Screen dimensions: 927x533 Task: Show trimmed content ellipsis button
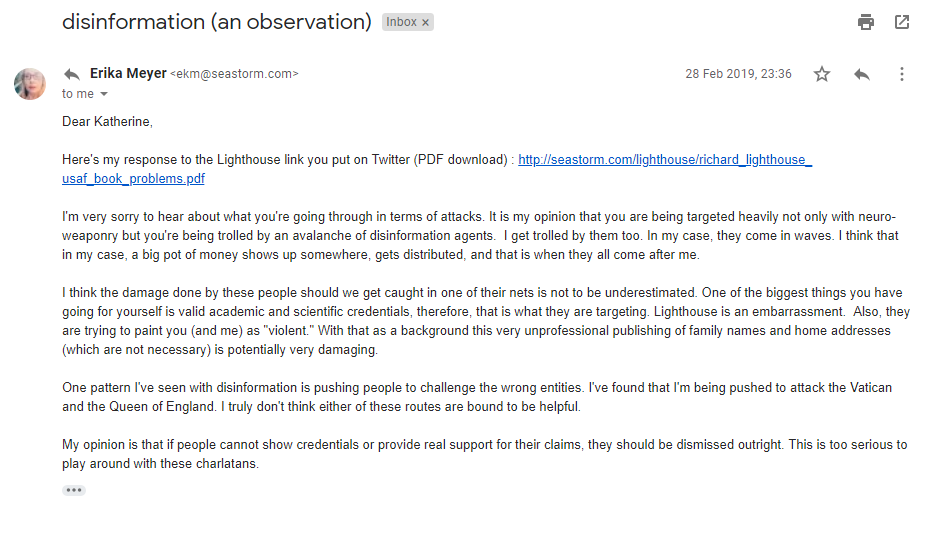tap(74, 490)
